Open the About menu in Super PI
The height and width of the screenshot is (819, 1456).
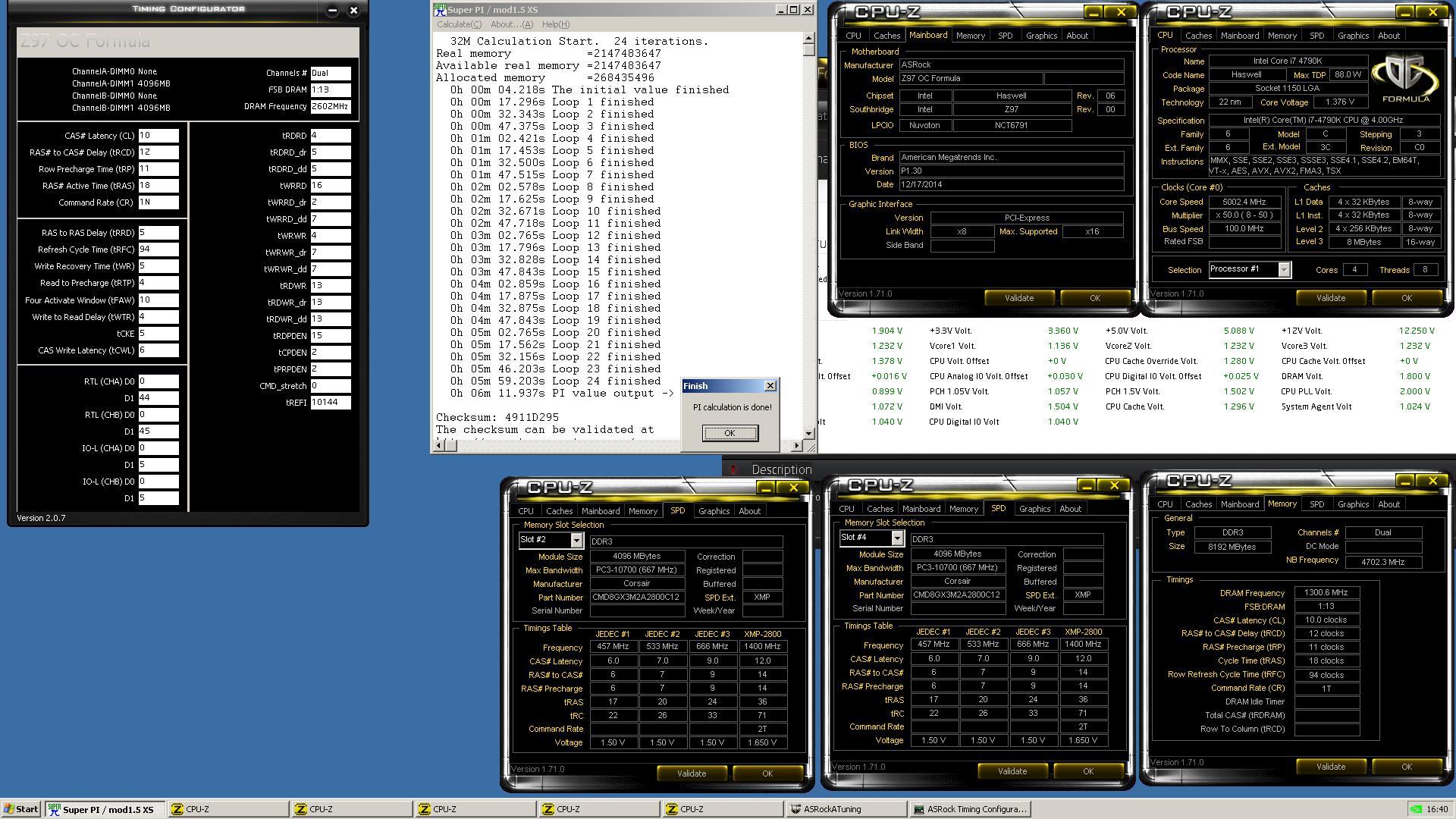pos(511,24)
